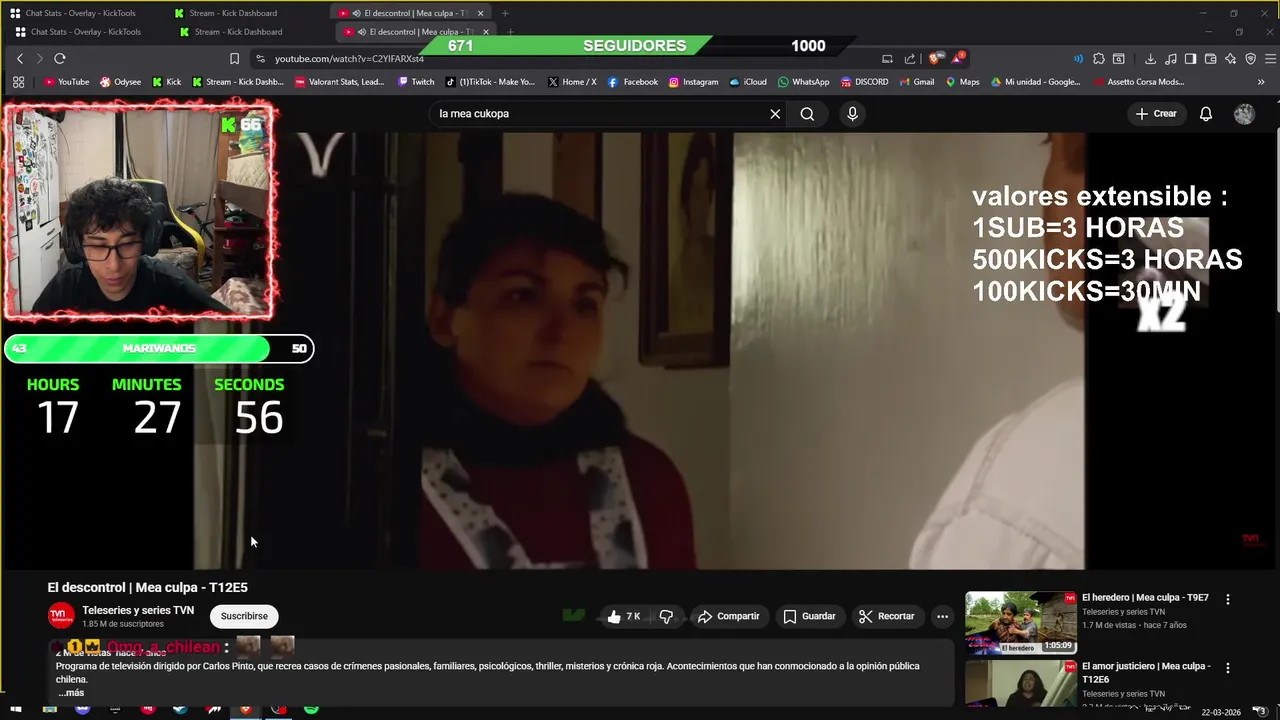Open the YouTube account avatar menu
1280x720 pixels.
click(1244, 114)
